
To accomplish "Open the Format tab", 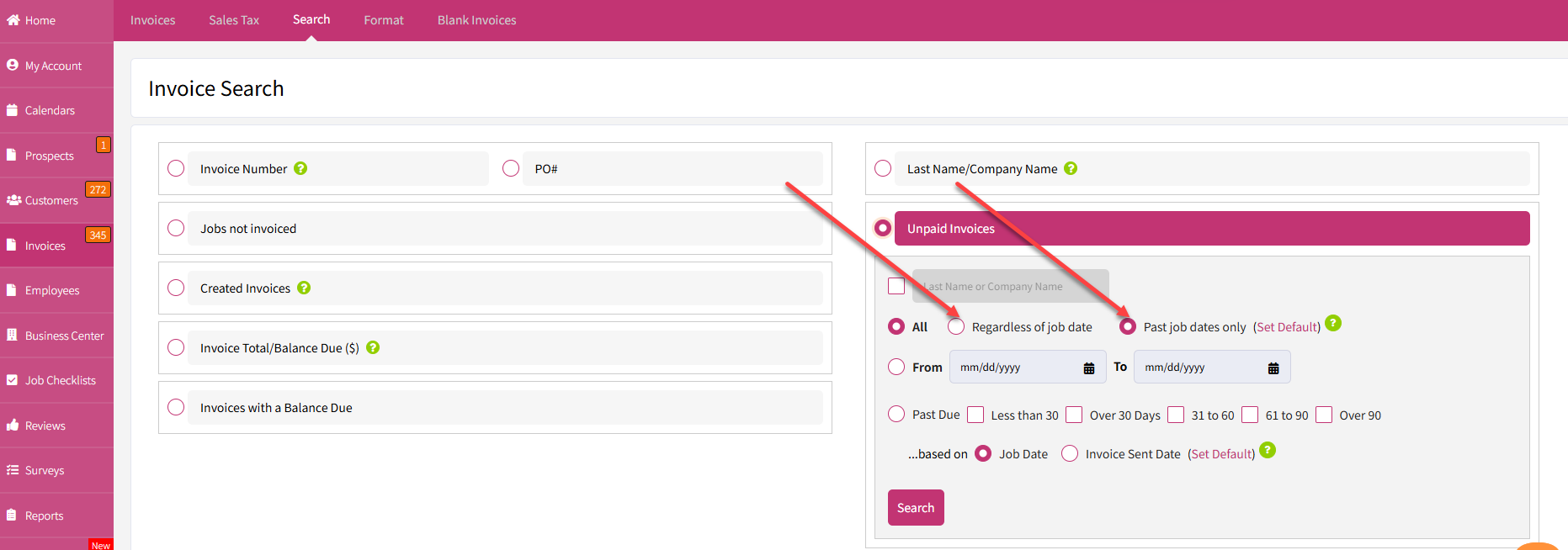I will pyautogui.click(x=384, y=20).
